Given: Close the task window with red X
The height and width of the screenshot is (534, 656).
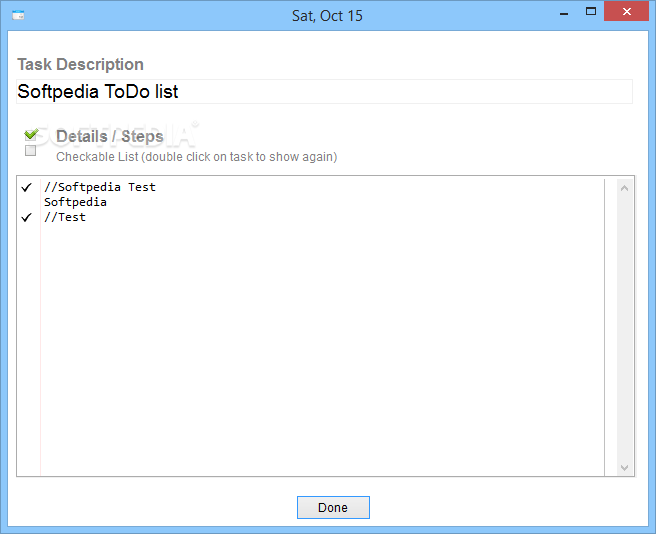Looking at the screenshot, I should [x=626, y=12].
